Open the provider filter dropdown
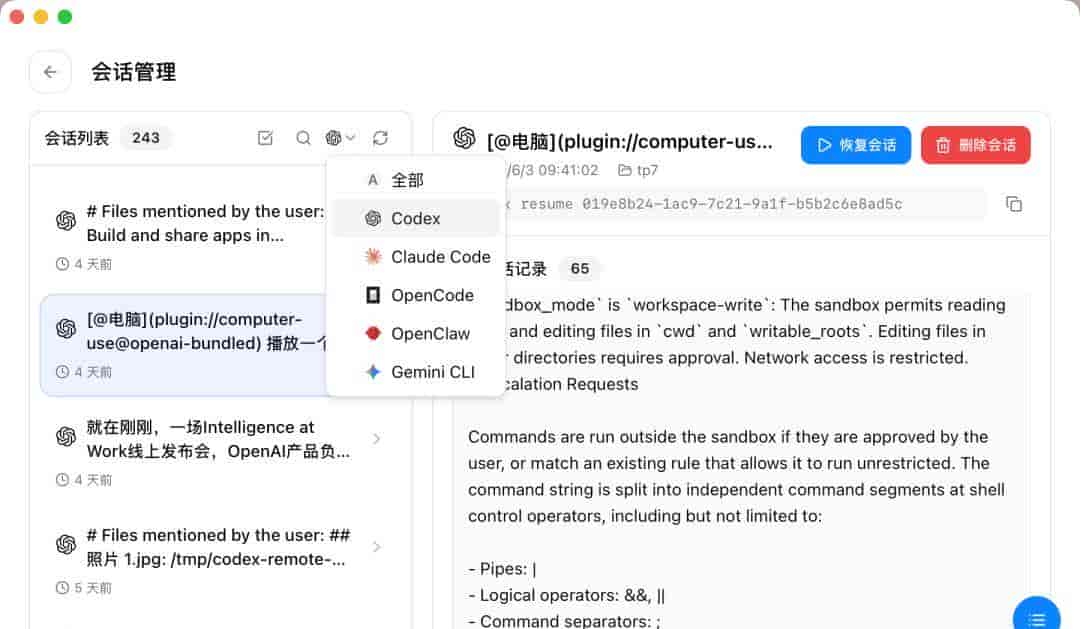1080x629 pixels. [340, 138]
